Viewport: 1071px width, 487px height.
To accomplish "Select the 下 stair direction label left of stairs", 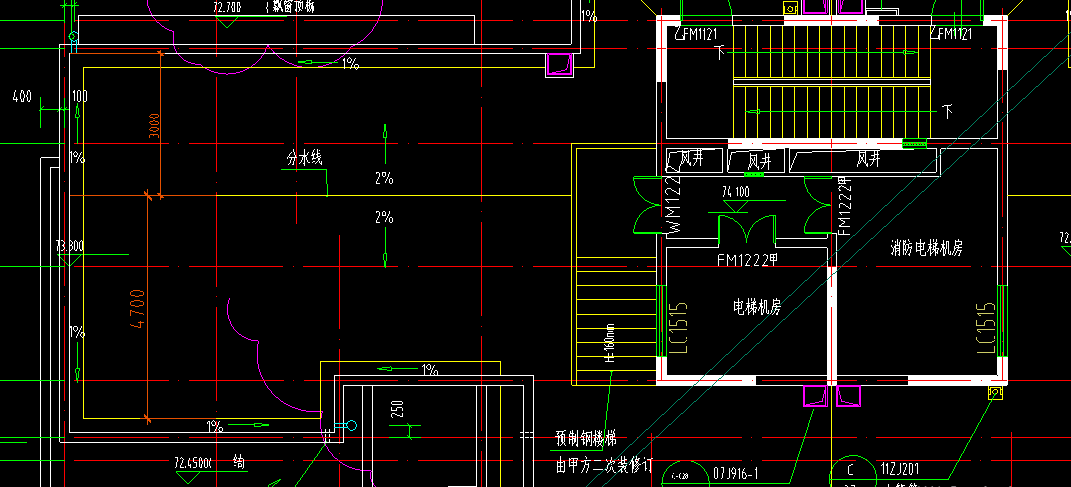I will click(720, 52).
